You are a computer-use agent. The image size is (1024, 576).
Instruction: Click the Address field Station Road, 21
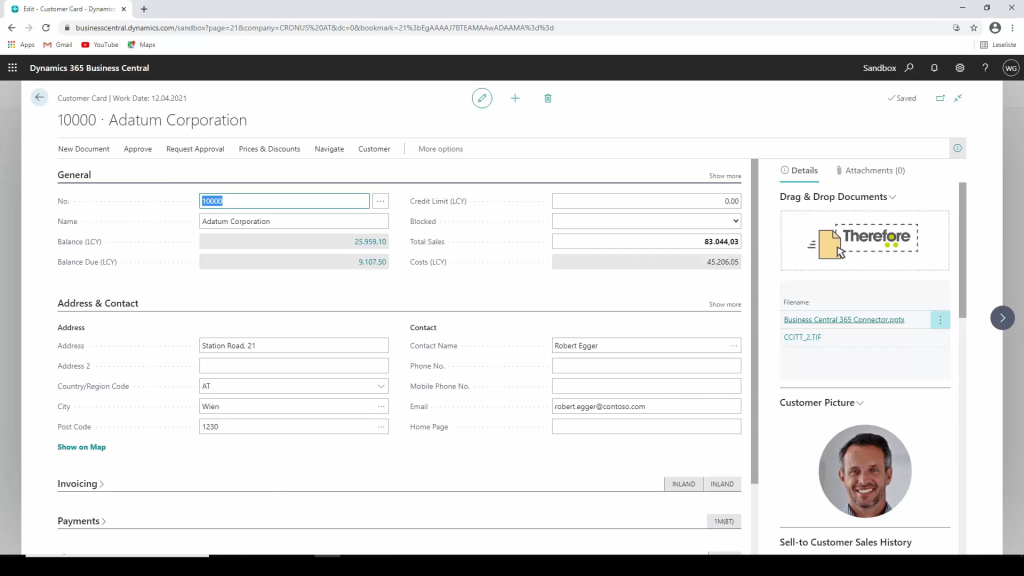[294, 345]
